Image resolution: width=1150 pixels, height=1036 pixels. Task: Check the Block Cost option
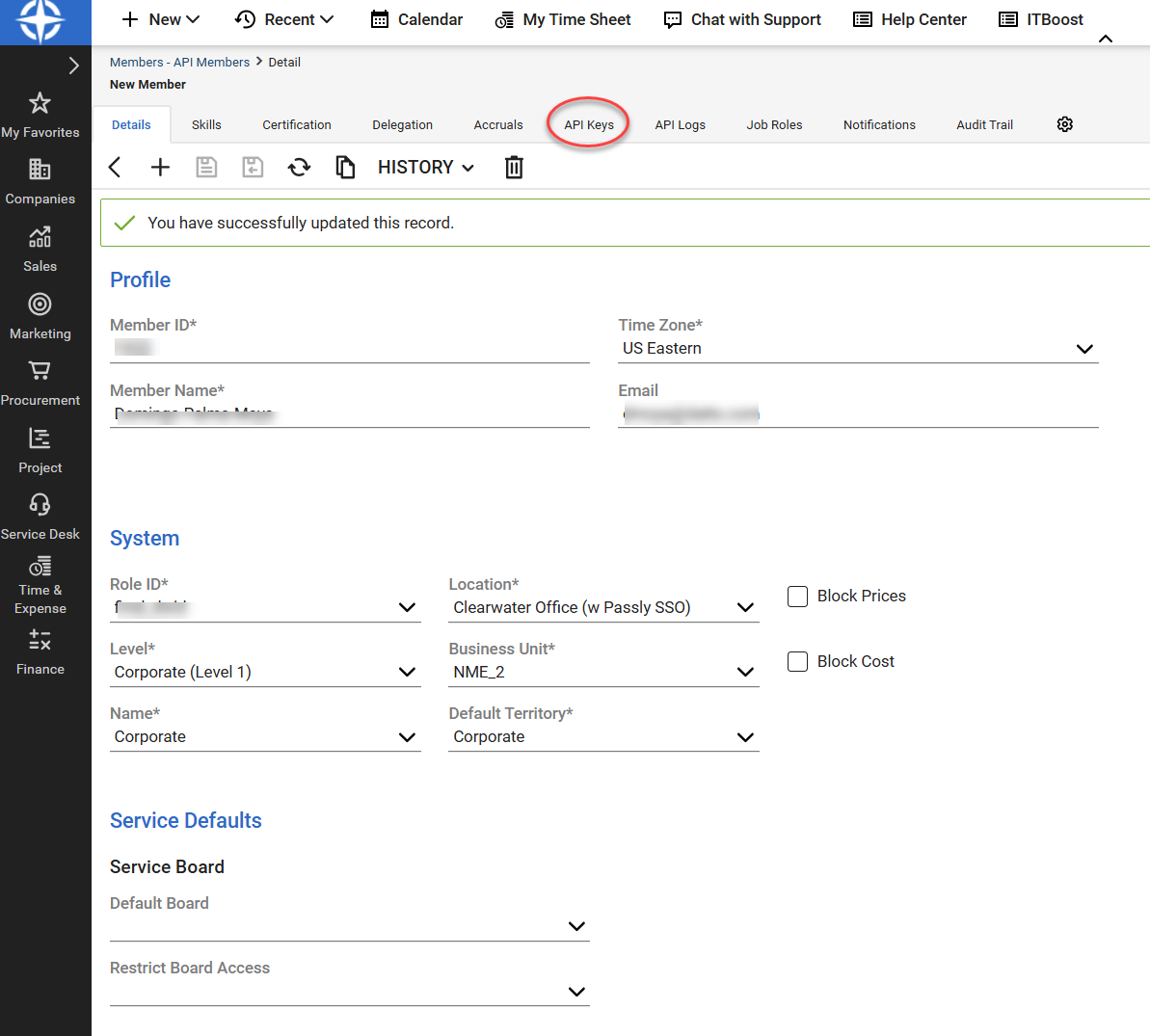click(797, 662)
